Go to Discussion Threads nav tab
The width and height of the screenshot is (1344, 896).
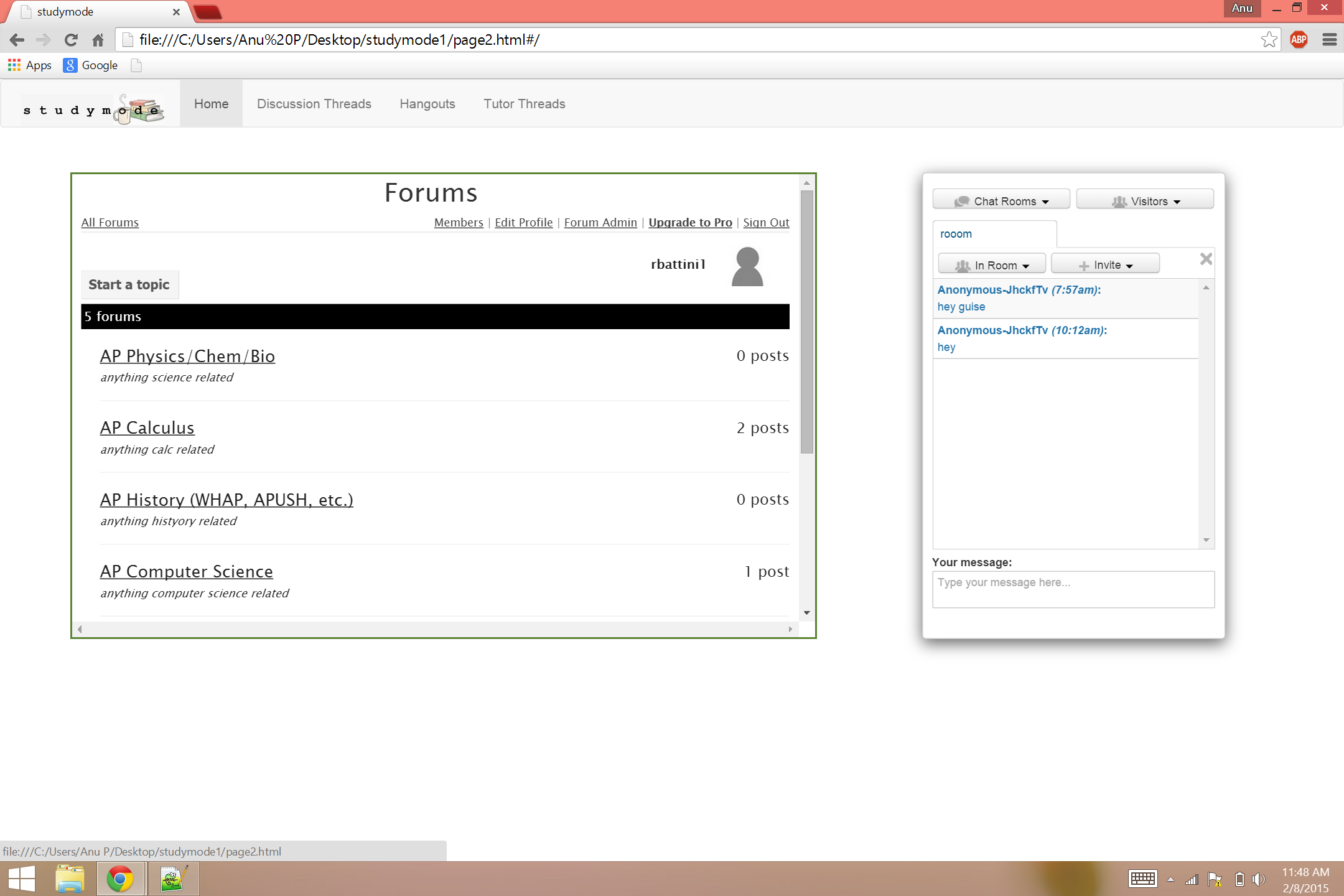pos(314,104)
